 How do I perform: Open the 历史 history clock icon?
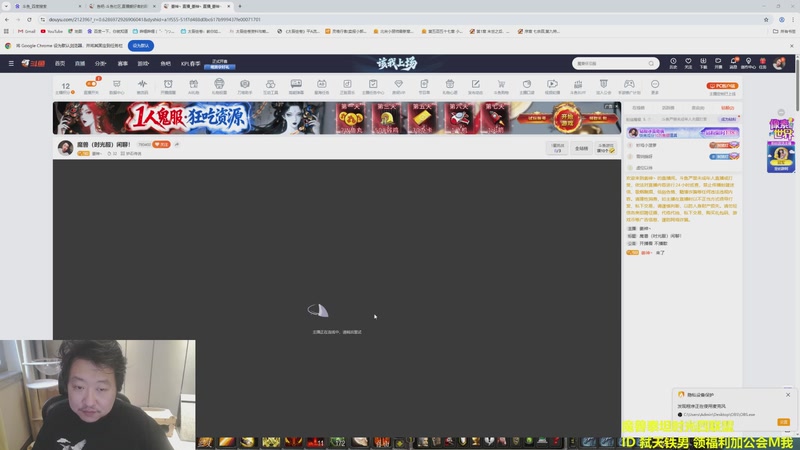(673, 63)
